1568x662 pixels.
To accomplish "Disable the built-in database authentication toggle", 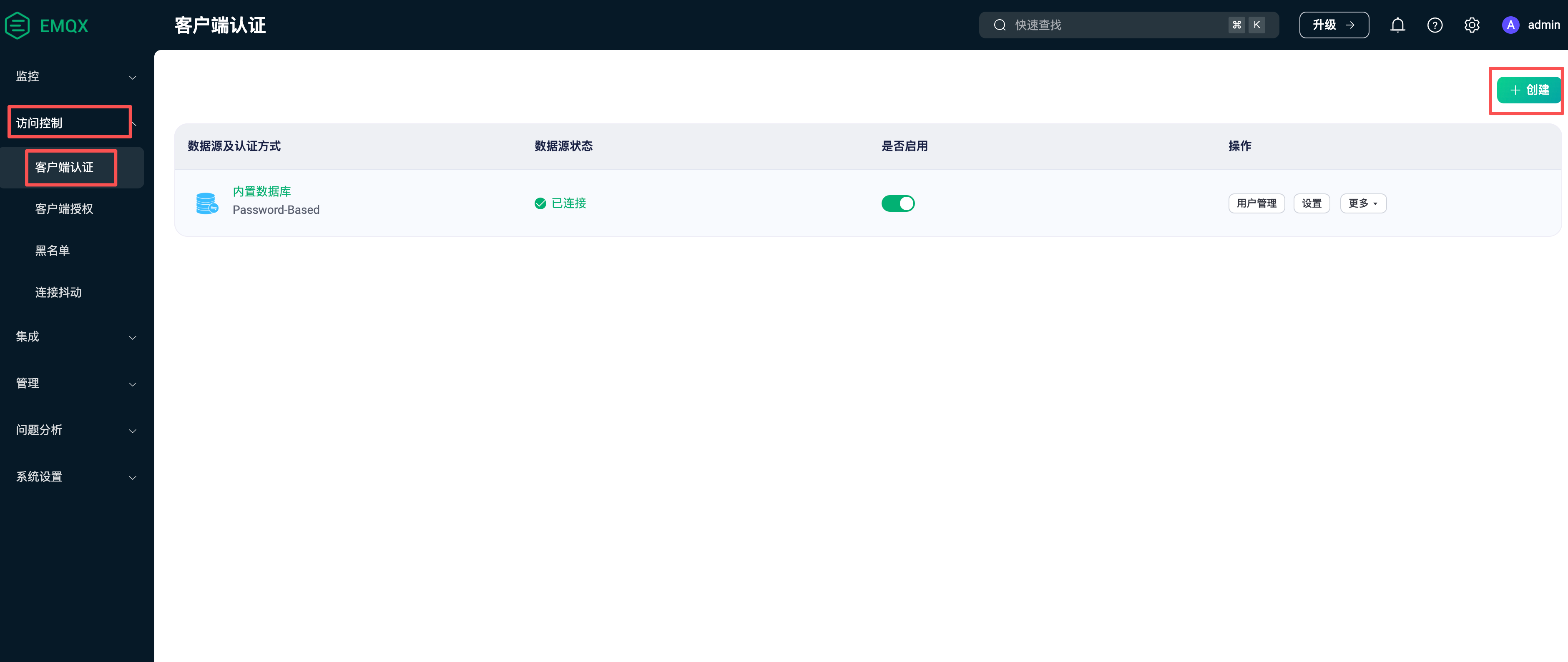I will coord(898,203).
